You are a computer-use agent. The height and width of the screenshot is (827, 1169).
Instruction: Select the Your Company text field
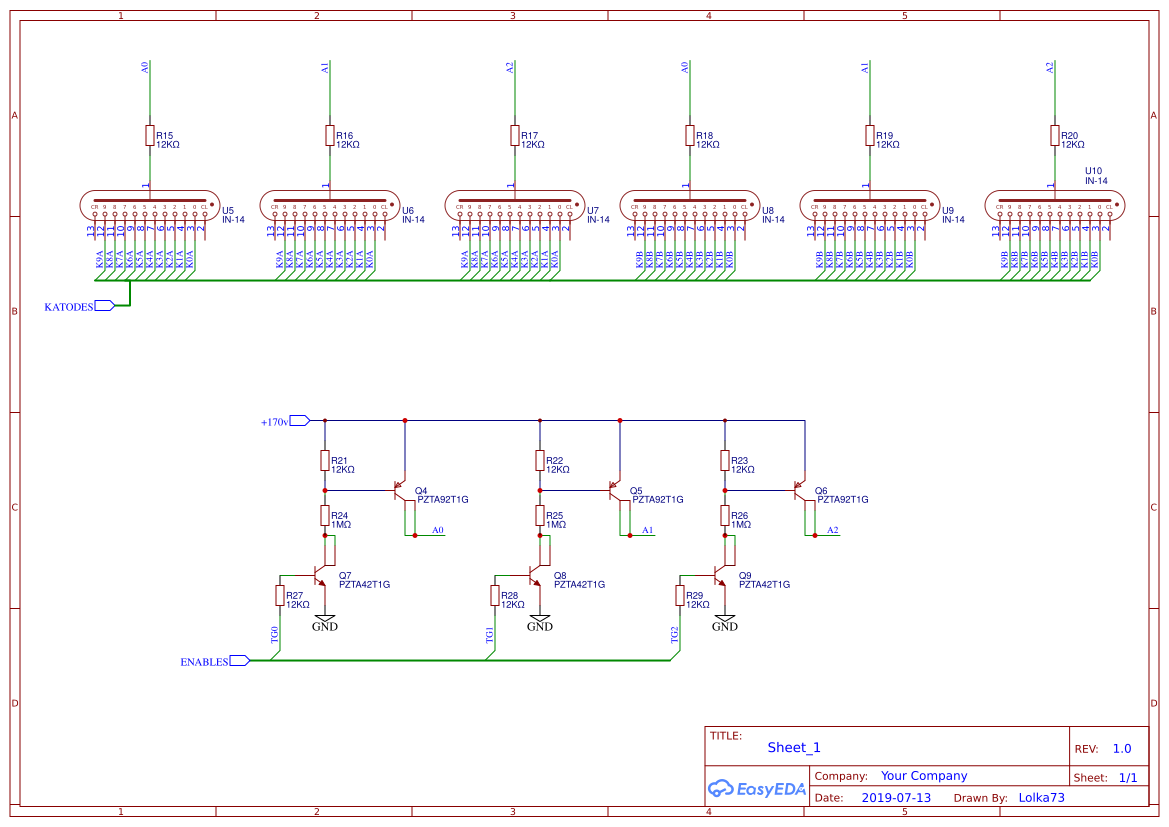click(925, 775)
